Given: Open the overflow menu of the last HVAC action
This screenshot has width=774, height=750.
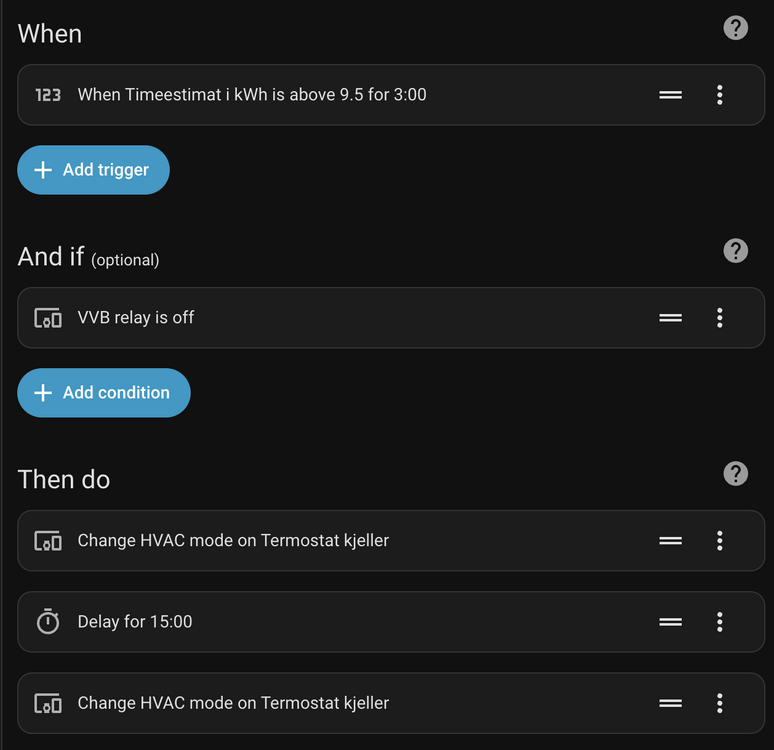Looking at the screenshot, I should pos(720,703).
